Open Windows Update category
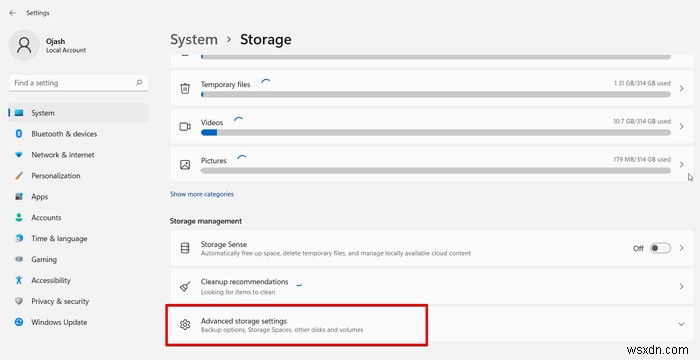The width and height of the screenshot is (700, 360). coord(79,322)
